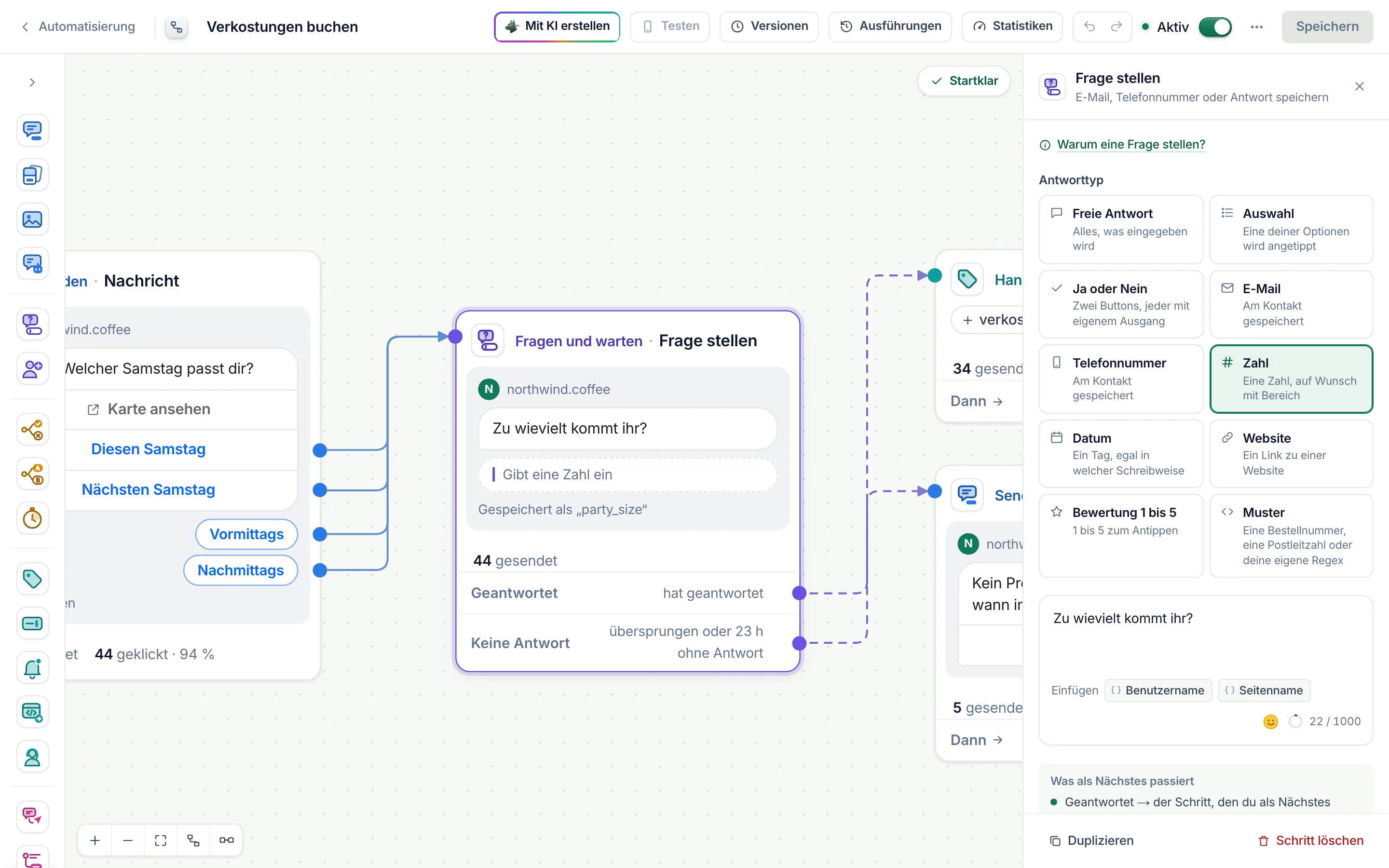Image resolution: width=1389 pixels, height=868 pixels.
Task: Pick the Datum answer type
Action: click(1121, 453)
